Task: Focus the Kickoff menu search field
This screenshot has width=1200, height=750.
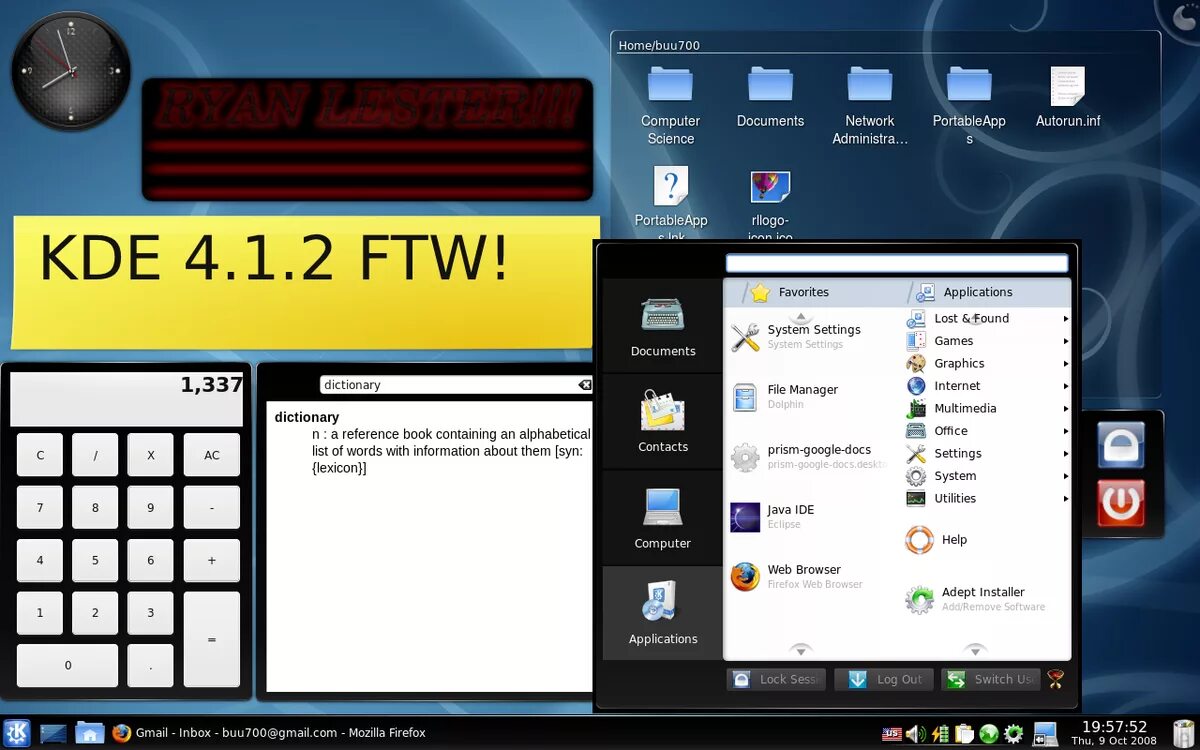Action: coord(897,263)
